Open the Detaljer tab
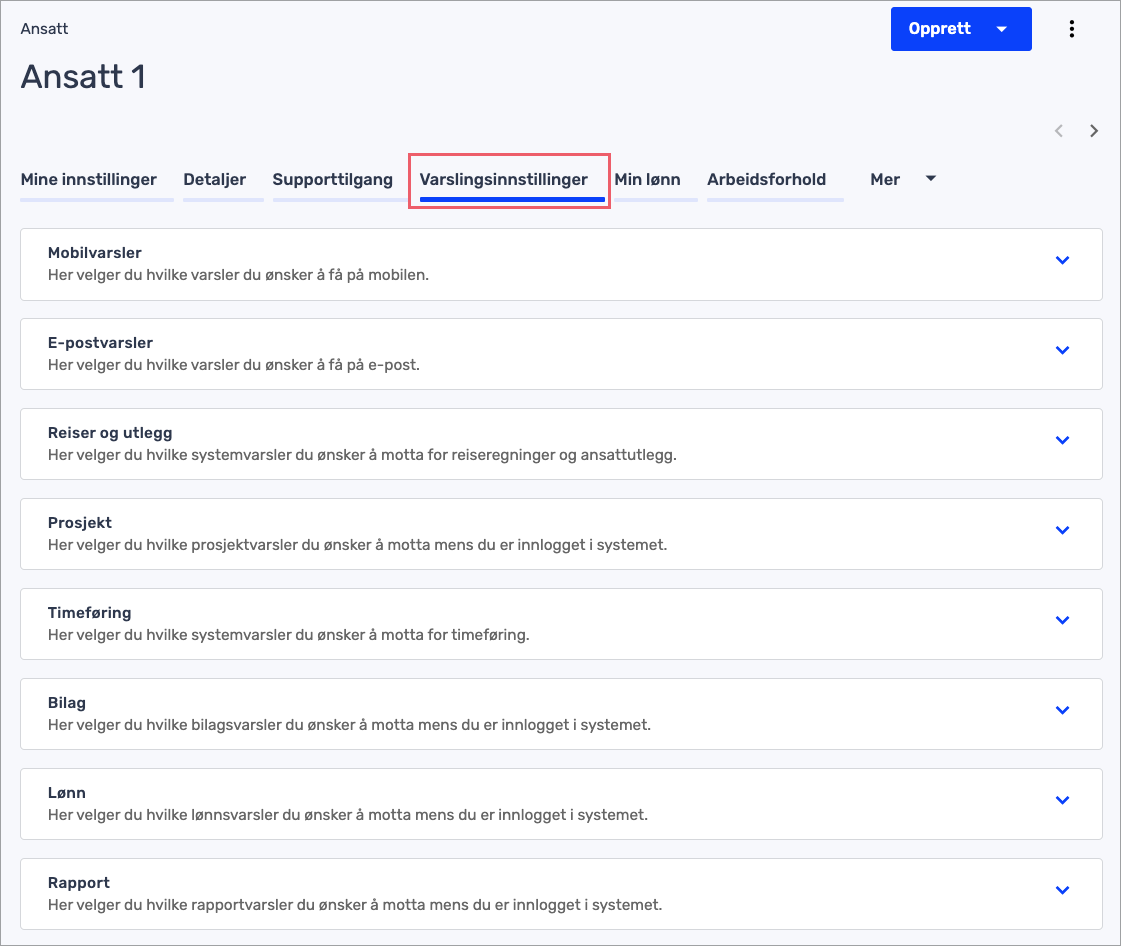 point(214,180)
